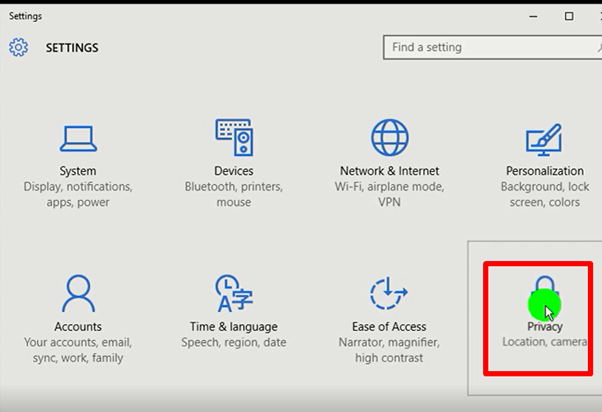The width and height of the screenshot is (602, 412).
Task: Open the Ease of Access icon
Action: point(389,293)
